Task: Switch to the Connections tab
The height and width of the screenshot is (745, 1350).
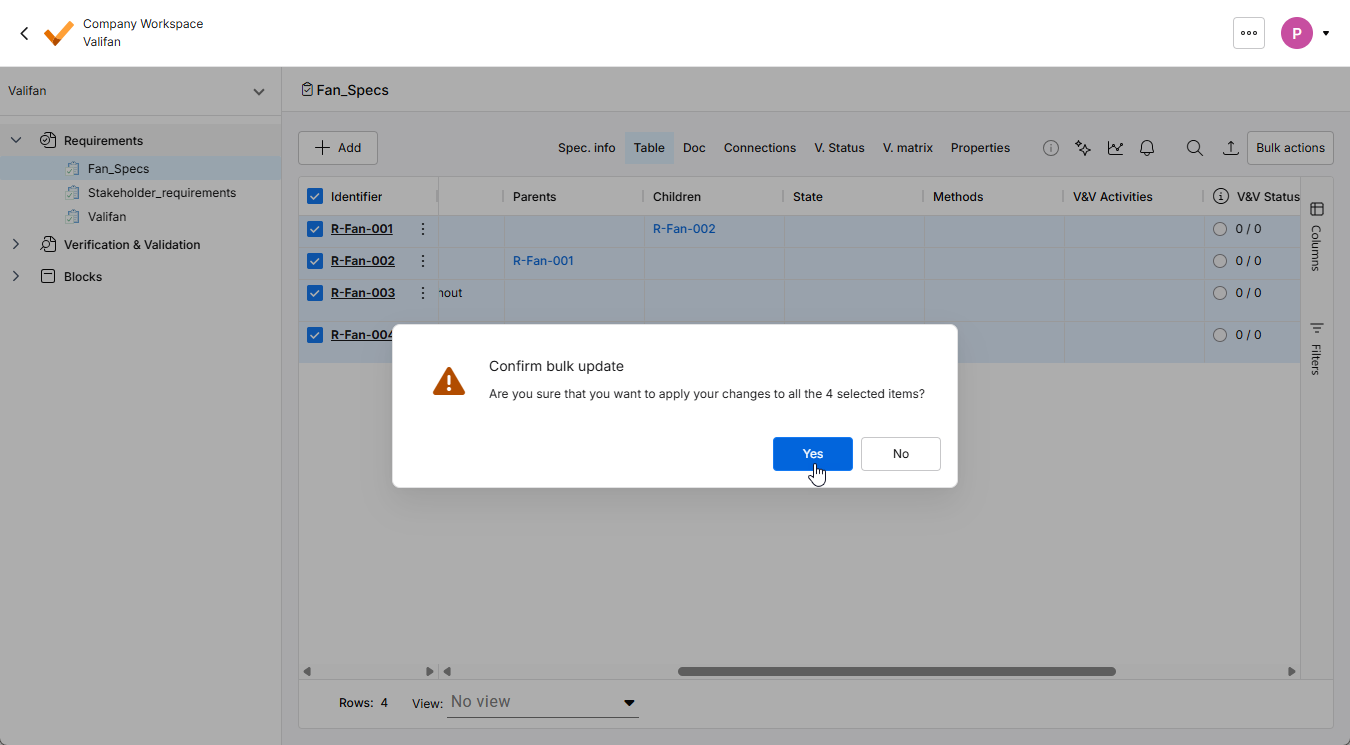Action: 759,148
